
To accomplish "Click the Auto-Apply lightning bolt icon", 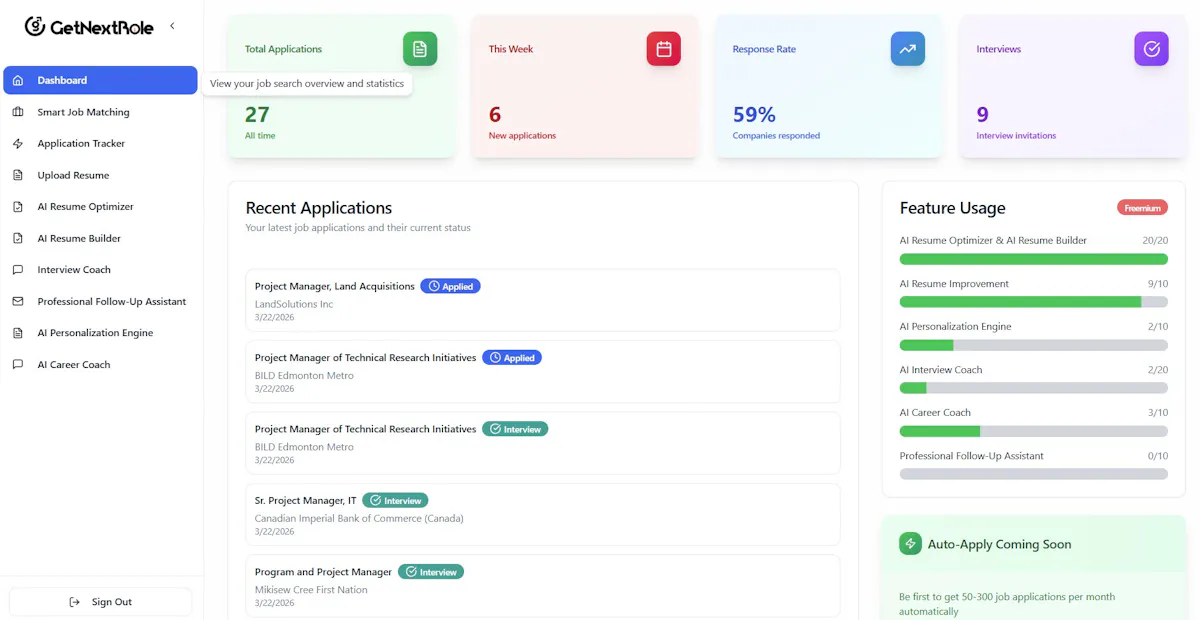I will coord(910,544).
